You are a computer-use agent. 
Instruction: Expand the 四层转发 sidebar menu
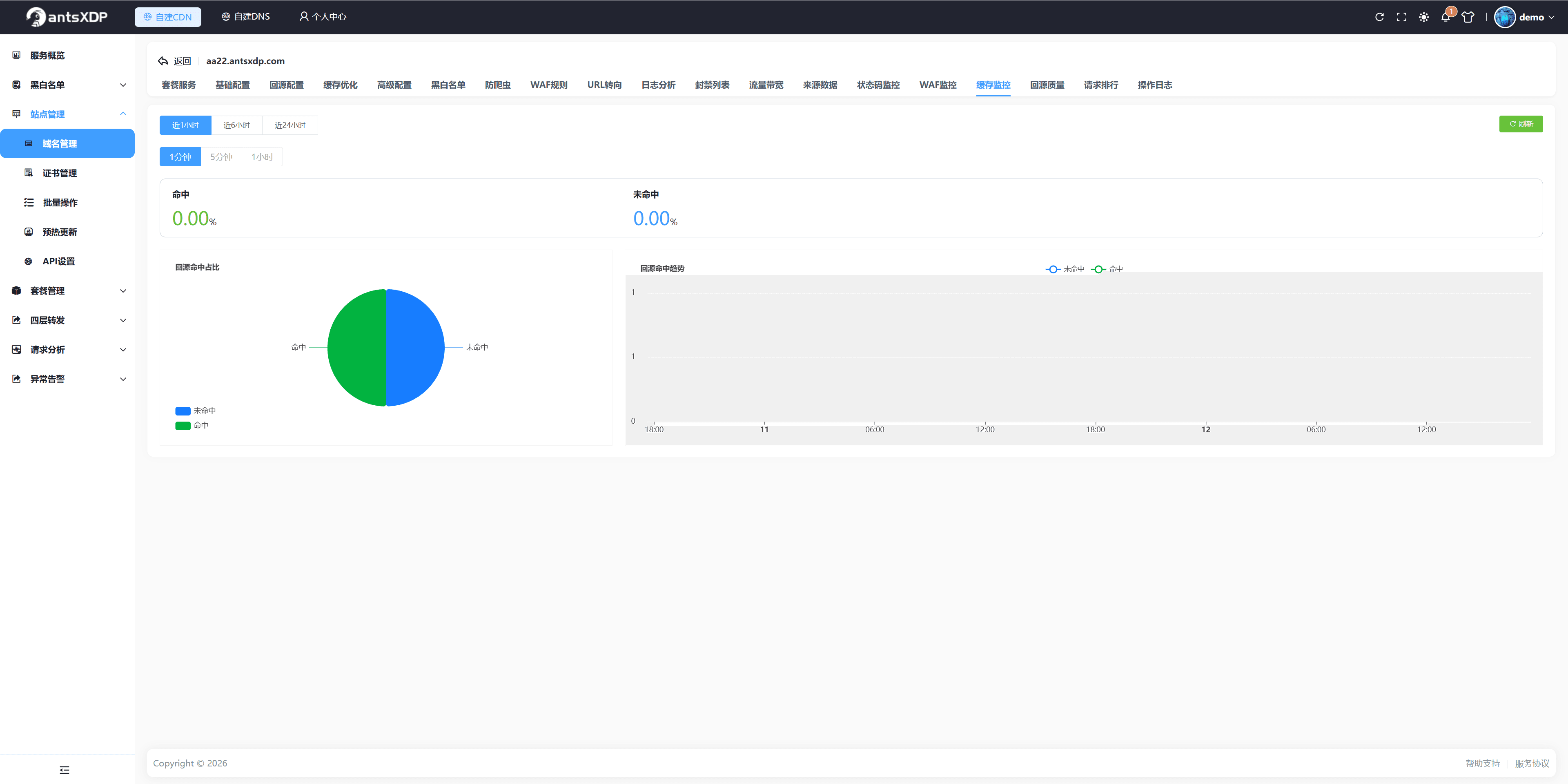coord(67,320)
